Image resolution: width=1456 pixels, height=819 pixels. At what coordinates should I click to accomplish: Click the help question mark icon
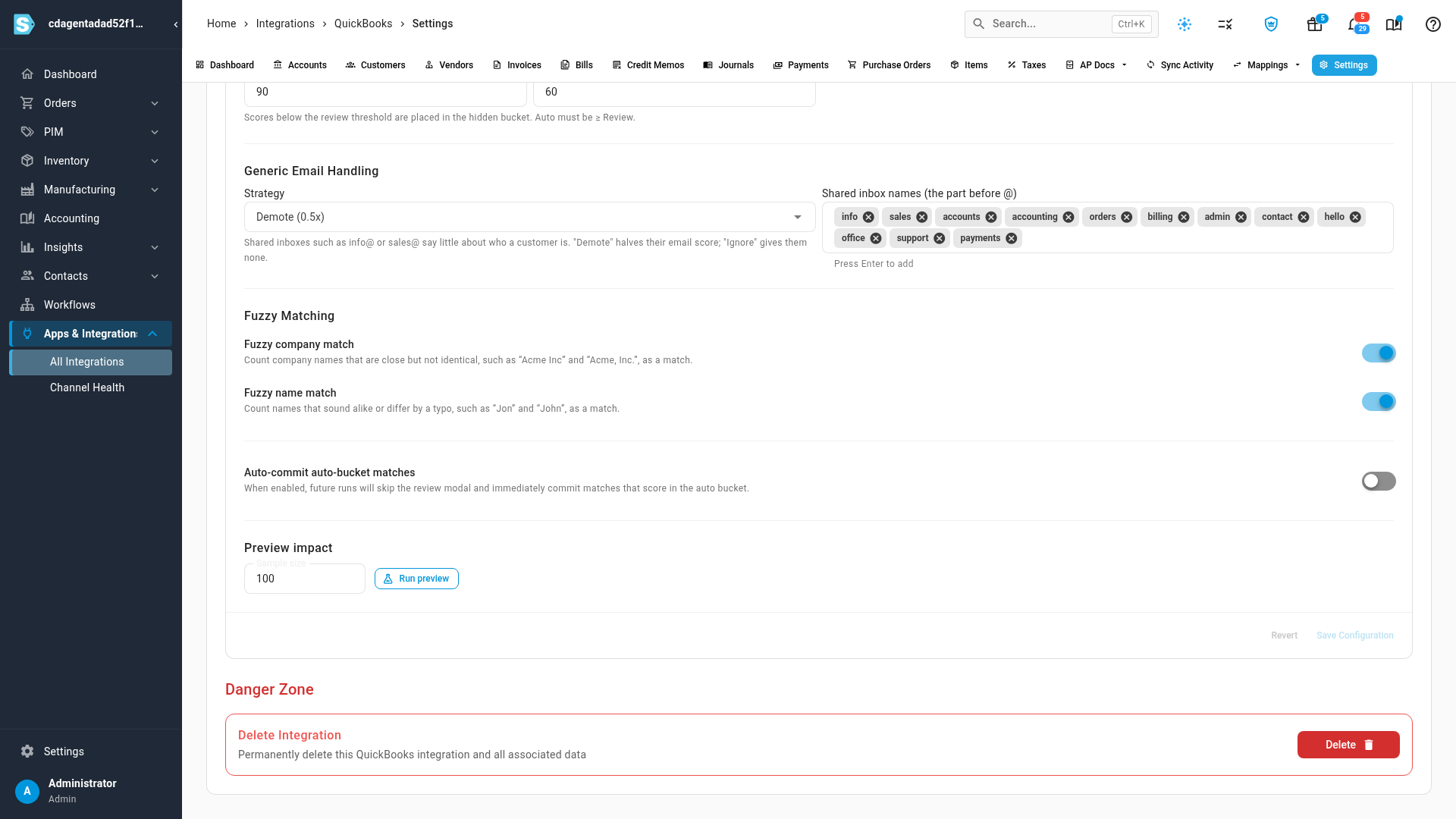(1432, 24)
